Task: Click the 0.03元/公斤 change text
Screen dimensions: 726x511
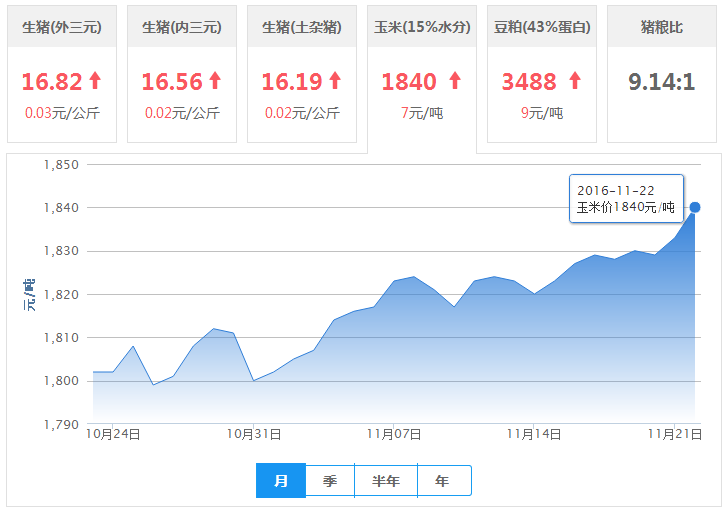Action: tap(62, 113)
